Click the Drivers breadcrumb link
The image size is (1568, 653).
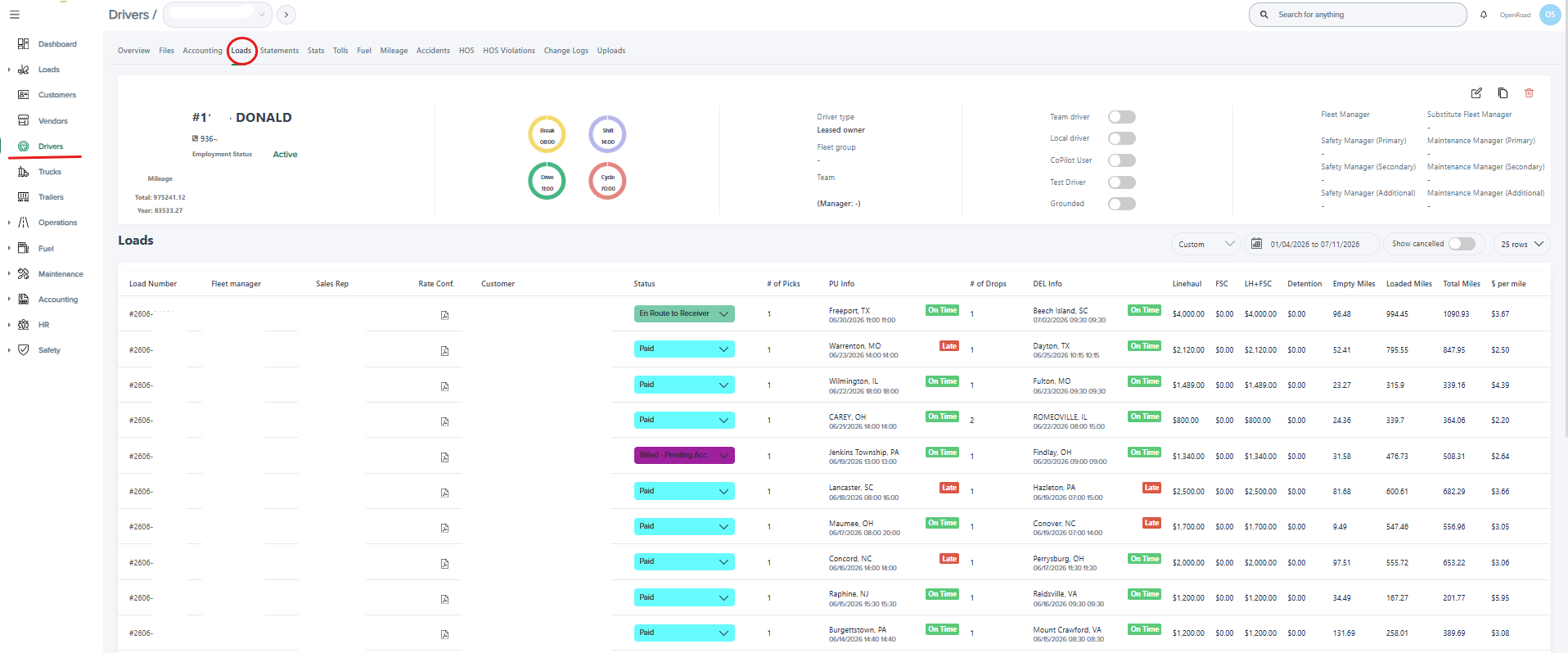click(128, 15)
